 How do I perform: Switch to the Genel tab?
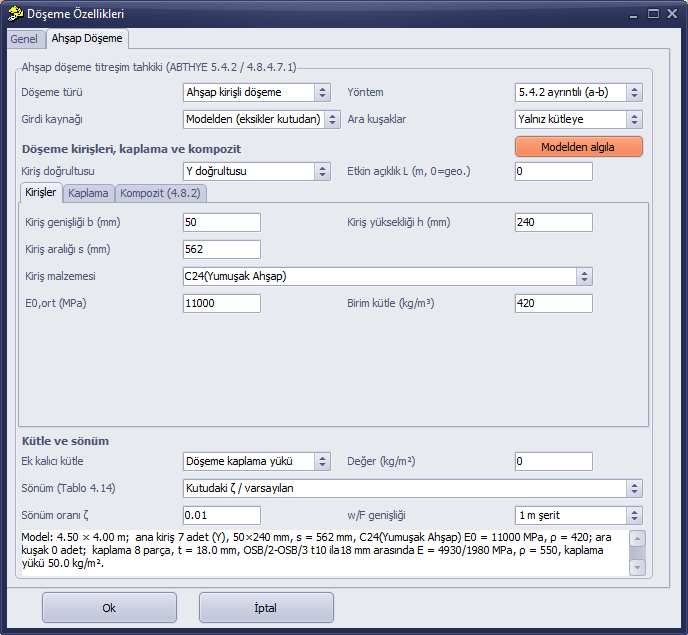[x=25, y=39]
